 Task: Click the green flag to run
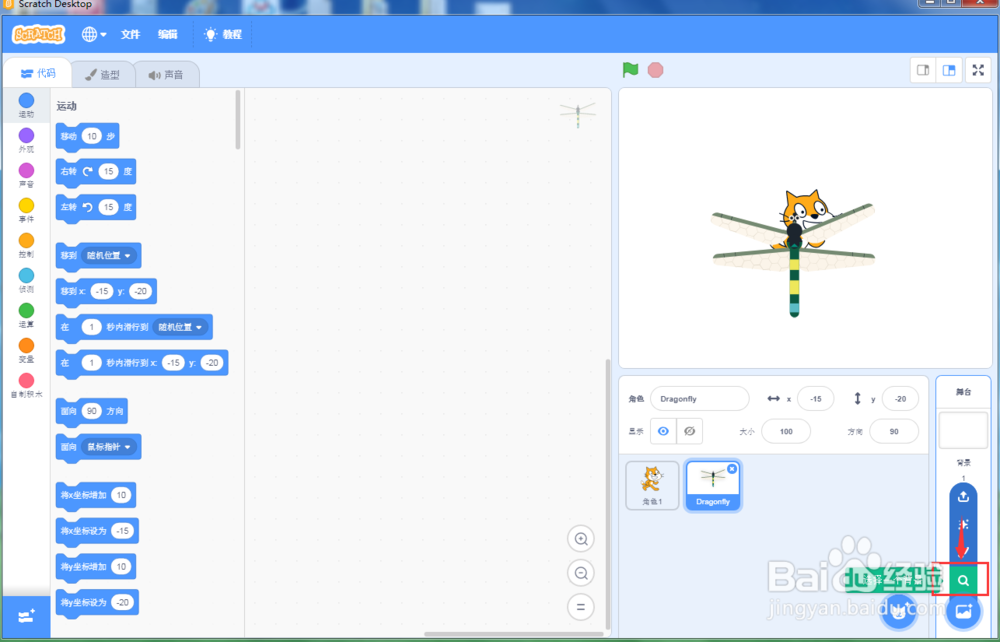(630, 69)
